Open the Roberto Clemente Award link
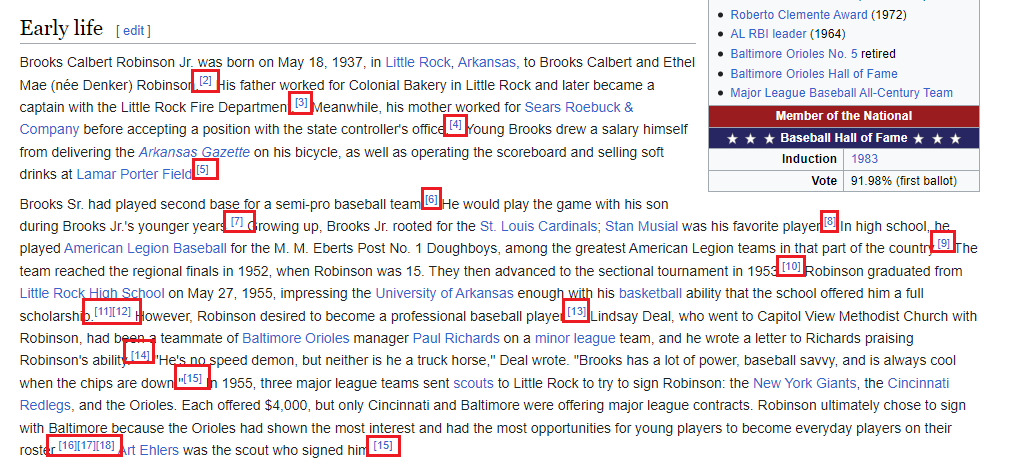This screenshot has height=469, width=1026. 799,14
